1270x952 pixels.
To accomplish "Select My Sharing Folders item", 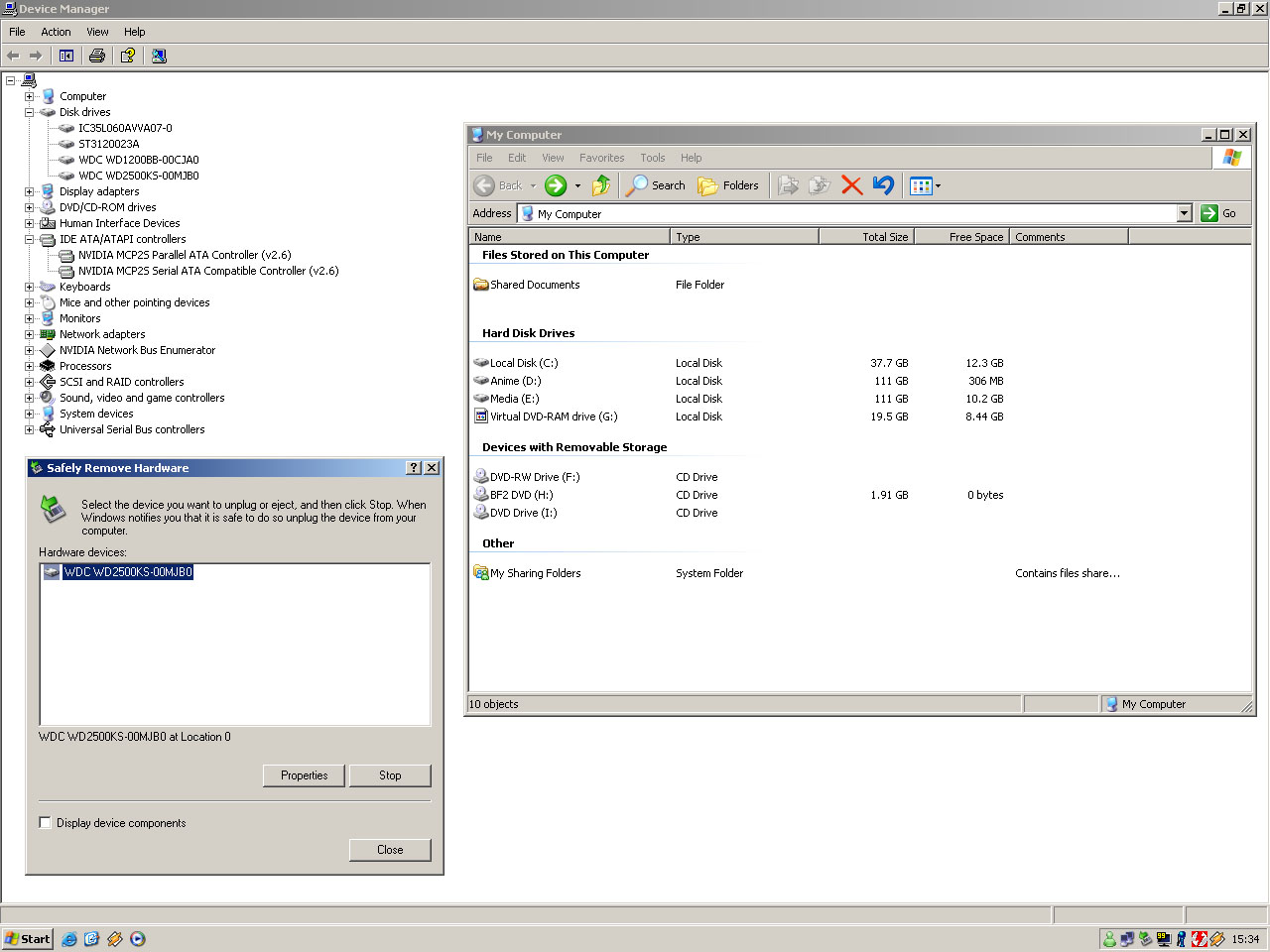I will coord(527,573).
